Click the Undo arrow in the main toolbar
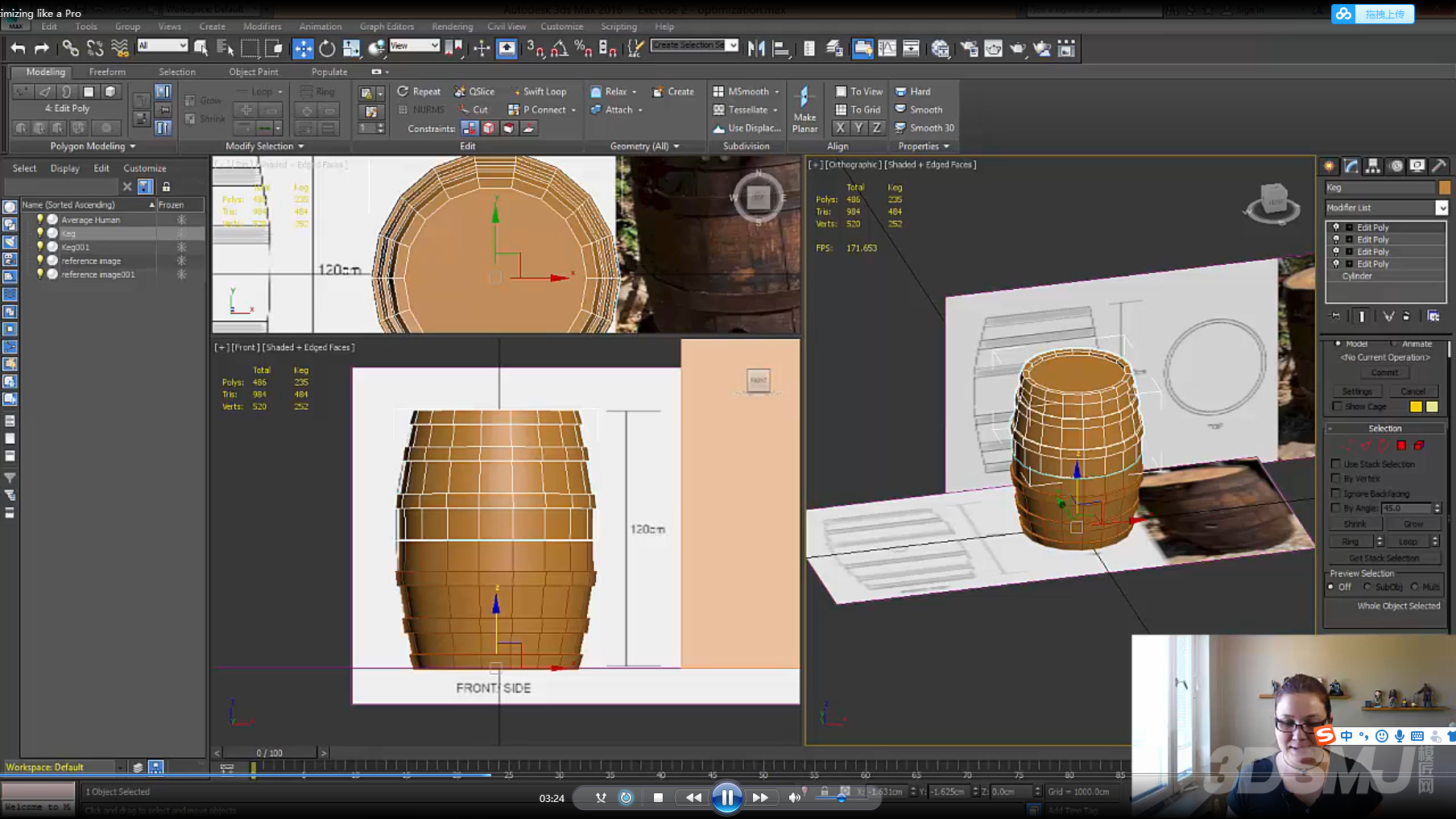The image size is (1456, 819). (18, 49)
